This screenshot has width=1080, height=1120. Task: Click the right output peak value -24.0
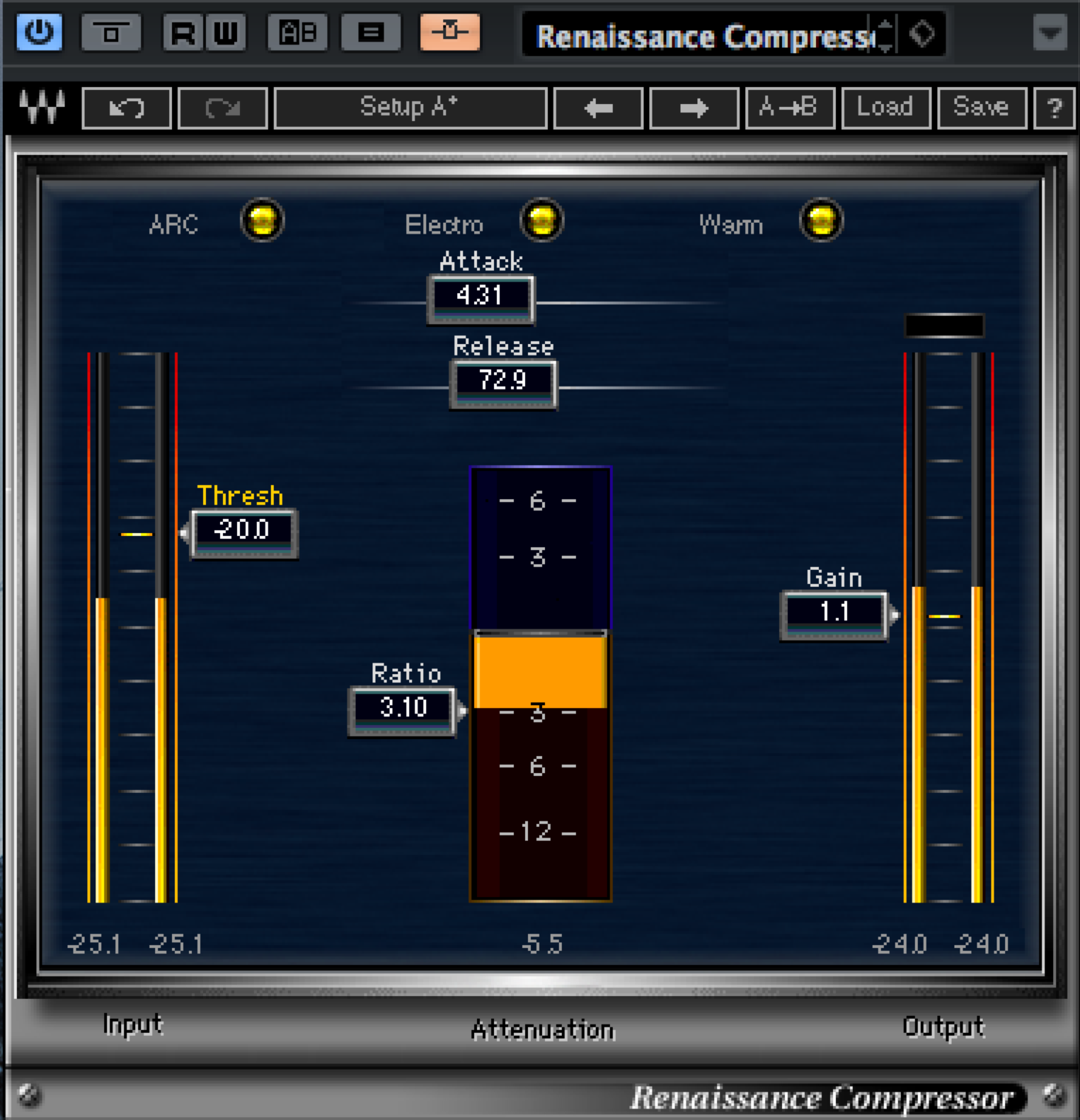982,944
